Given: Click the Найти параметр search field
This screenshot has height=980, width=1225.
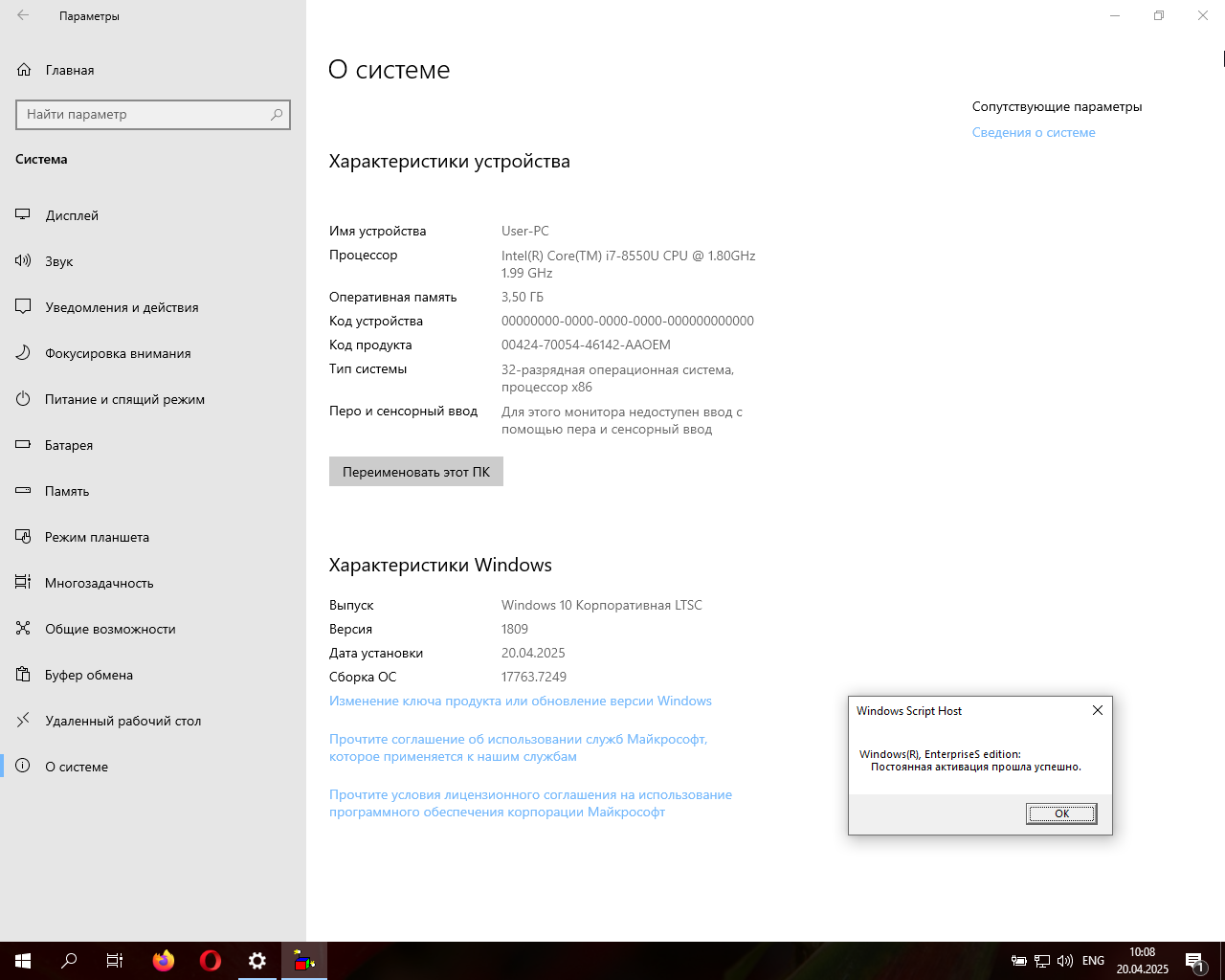Looking at the screenshot, I should [x=153, y=114].
